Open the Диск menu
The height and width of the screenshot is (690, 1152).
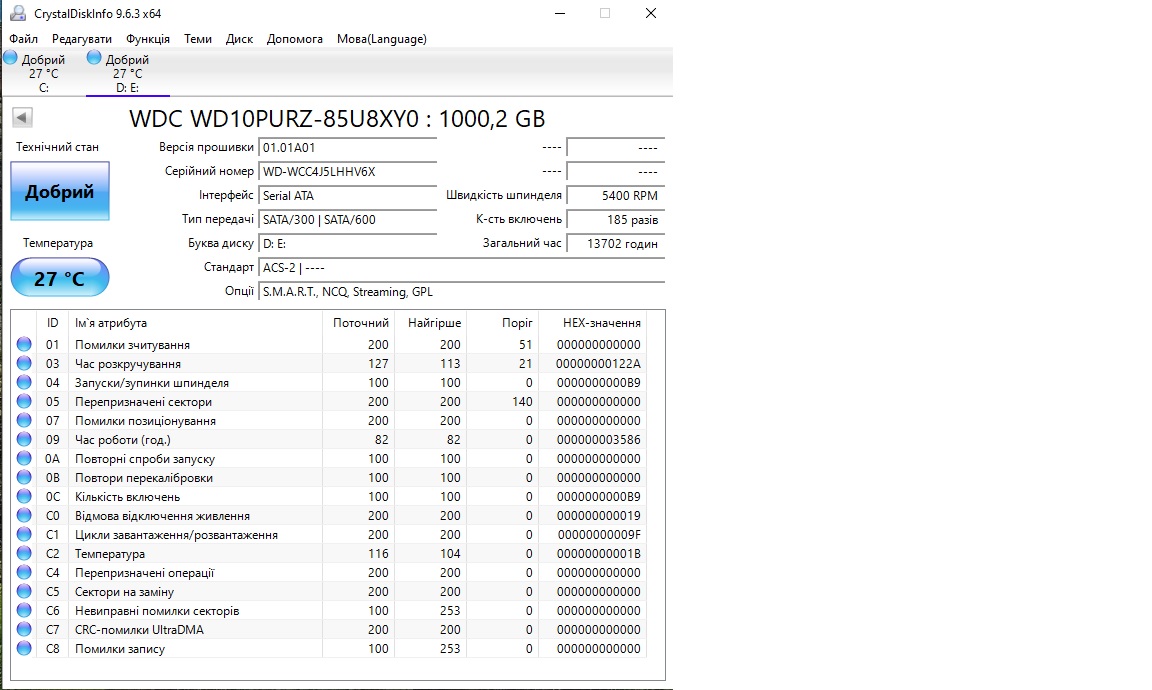point(239,39)
